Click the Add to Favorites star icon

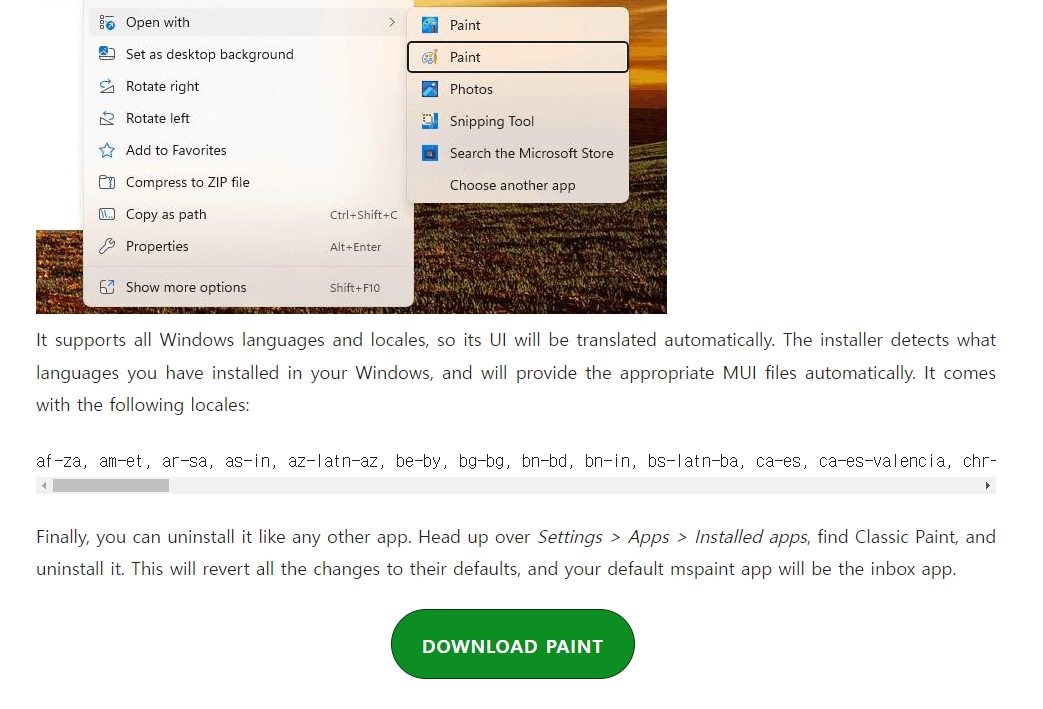(107, 150)
